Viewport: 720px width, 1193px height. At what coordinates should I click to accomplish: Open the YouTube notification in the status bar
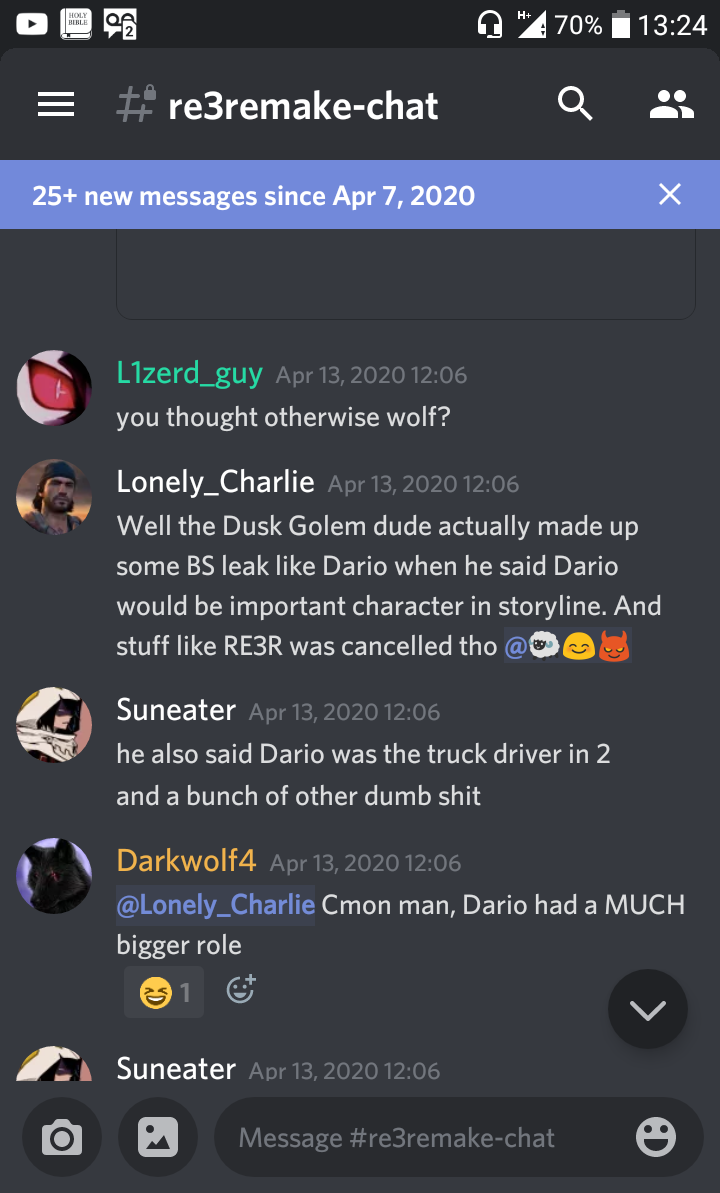coord(31,24)
